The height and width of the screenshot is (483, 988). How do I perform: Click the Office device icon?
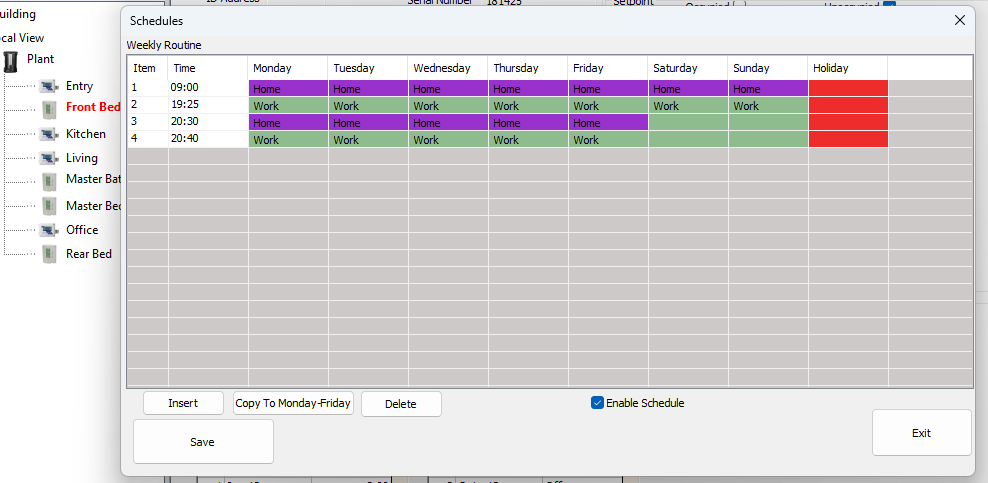(48, 230)
